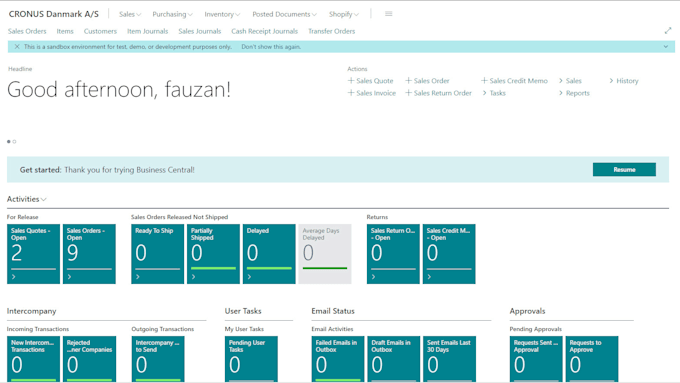Dismiss the sandbox notification with X
680x383 pixels.
pyautogui.click(x=17, y=46)
